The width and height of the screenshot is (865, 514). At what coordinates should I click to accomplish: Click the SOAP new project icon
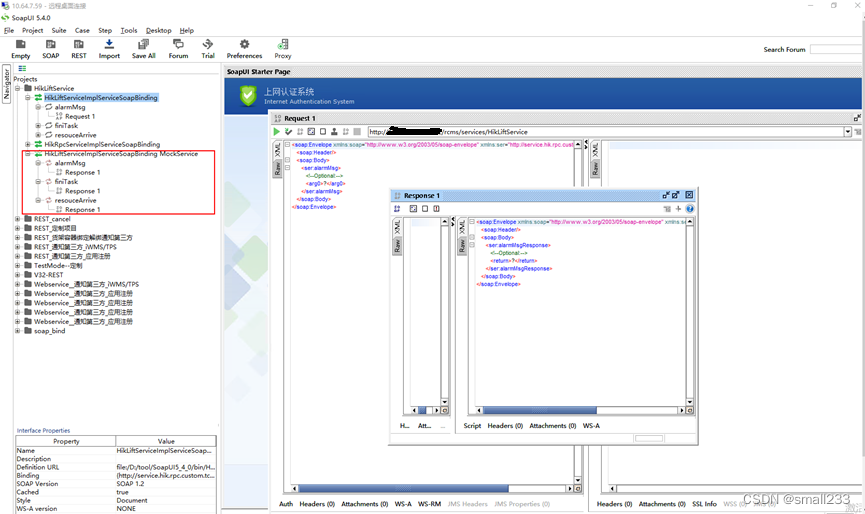point(51,44)
